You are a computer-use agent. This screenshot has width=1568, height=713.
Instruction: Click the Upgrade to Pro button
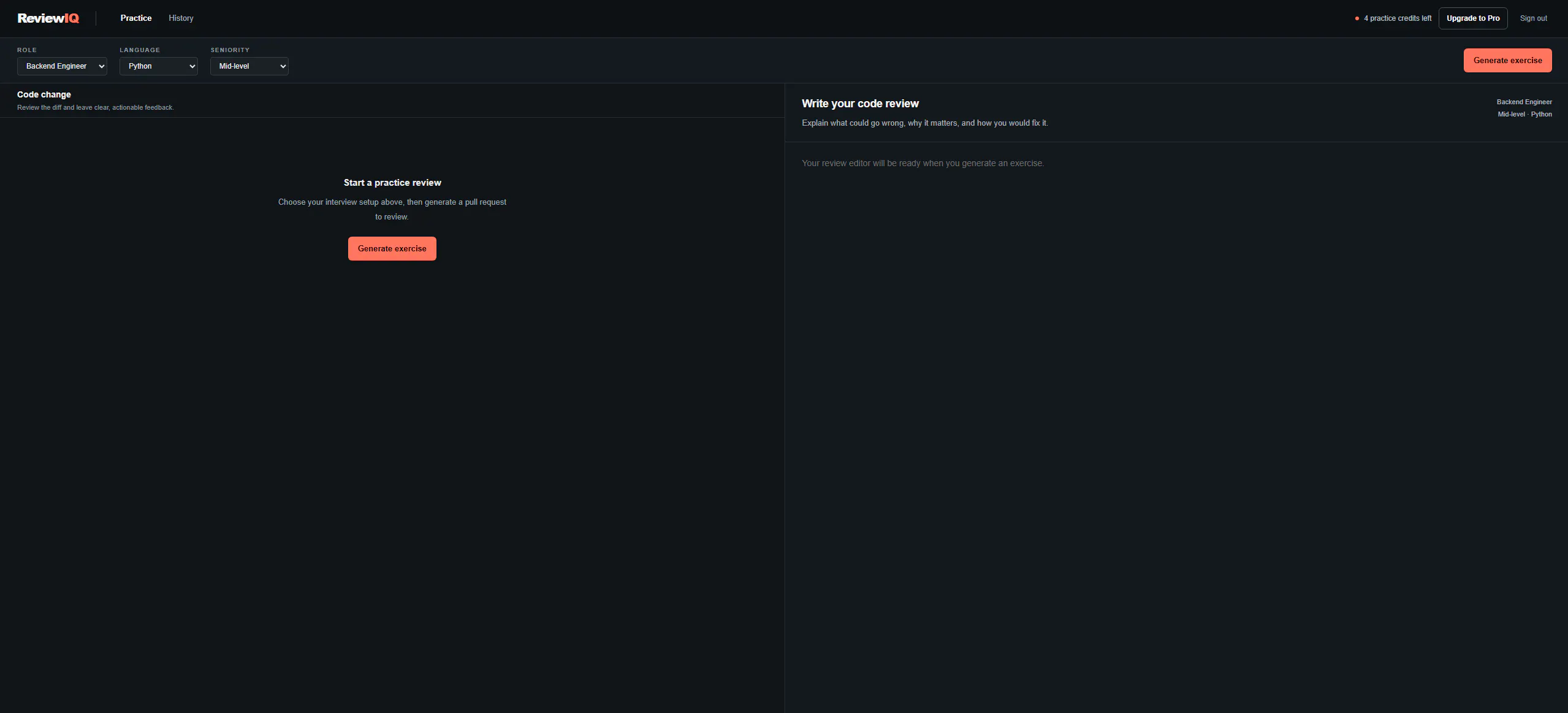point(1473,18)
